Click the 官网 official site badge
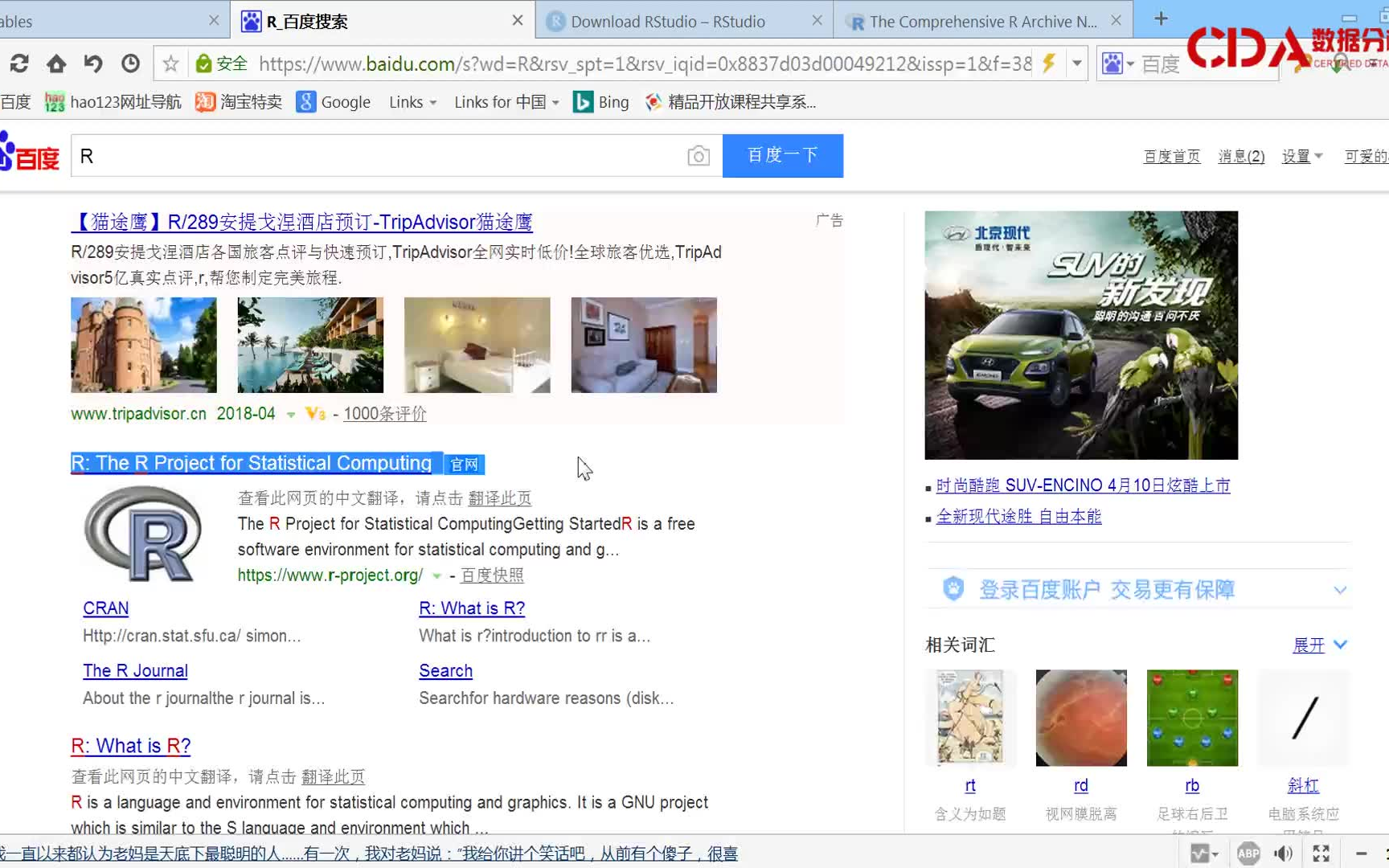 click(x=464, y=465)
